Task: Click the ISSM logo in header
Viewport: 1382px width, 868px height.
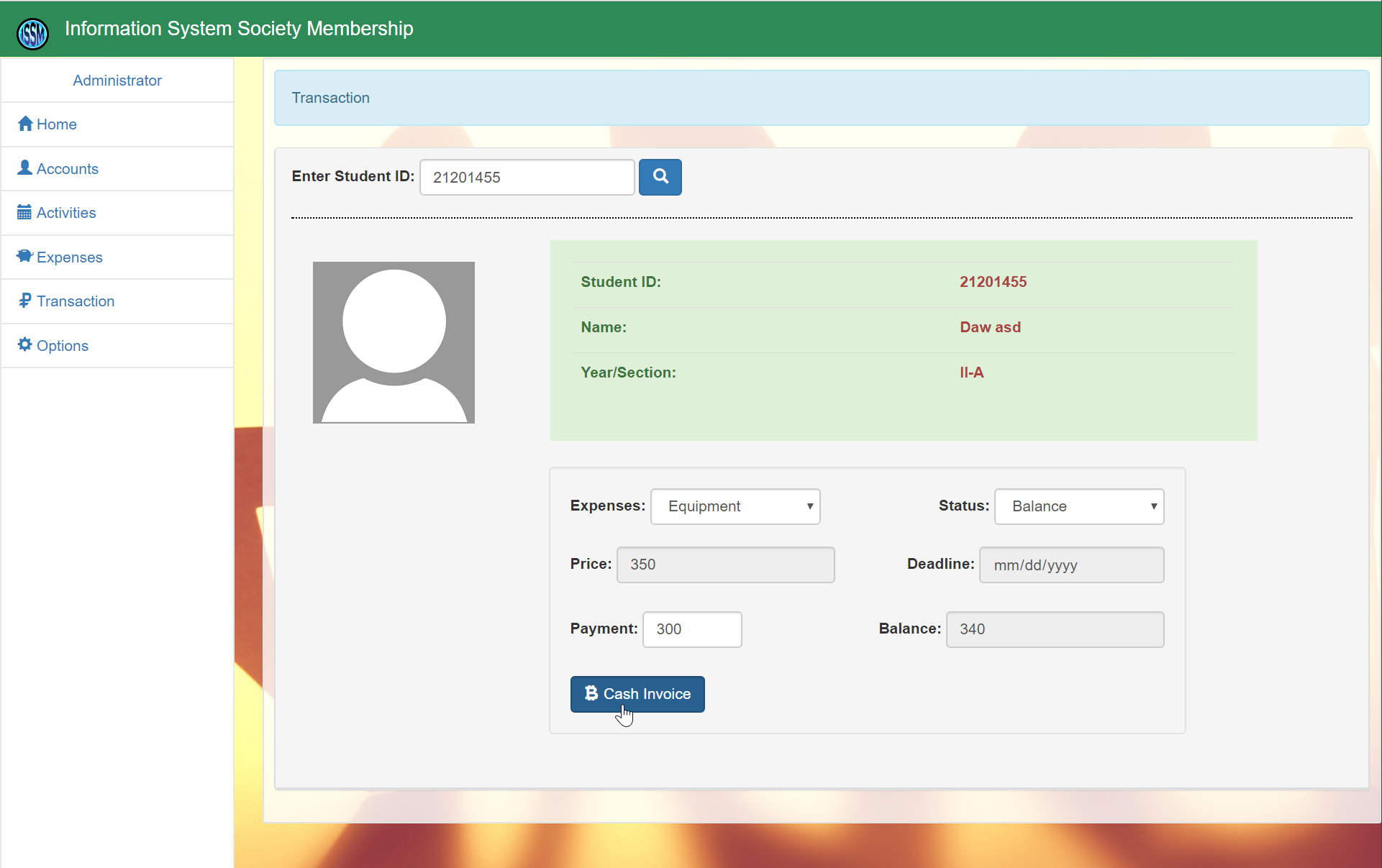Action: pyautogui.click(x=32, y=33)
